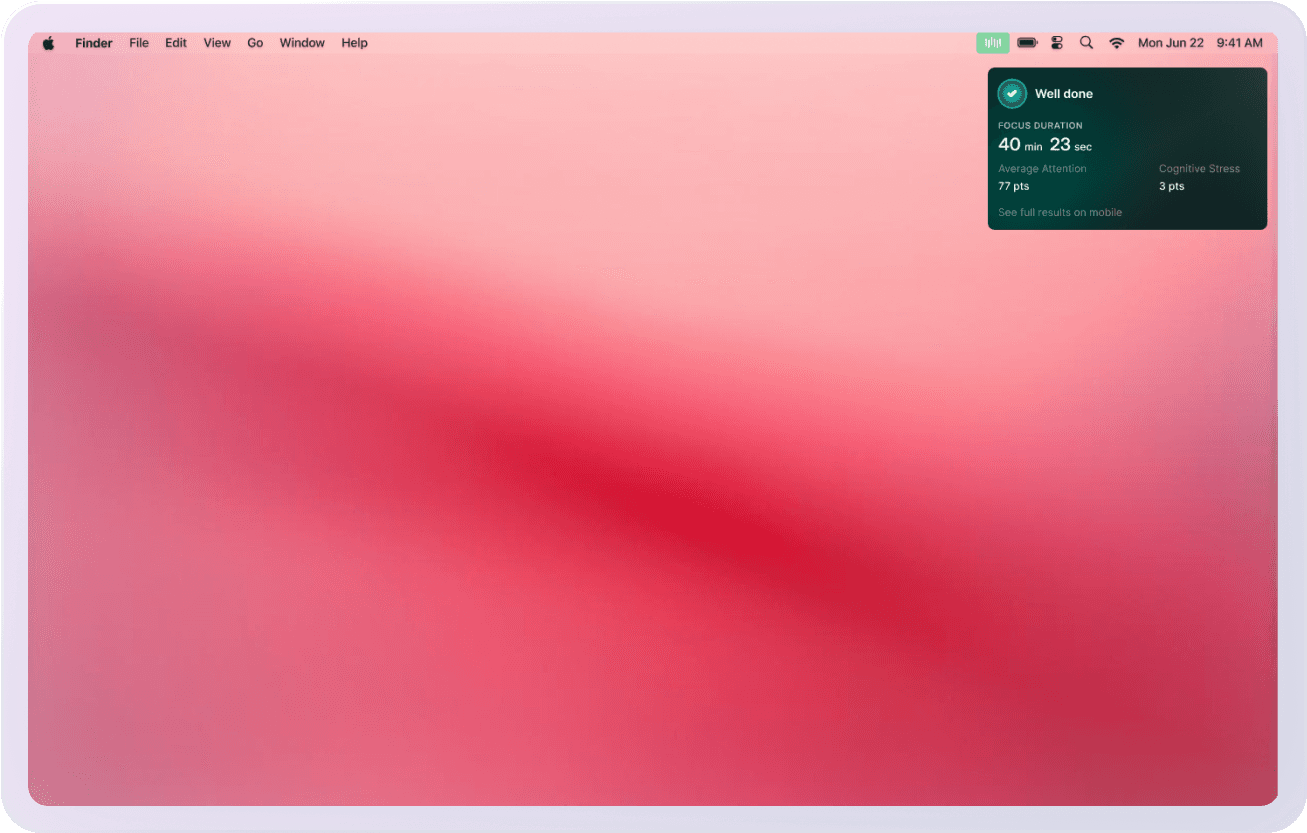The width and height of the screenshot is (1307, 833).
Task: Click the 3 pts stress value
Action: pos(1171,186)
